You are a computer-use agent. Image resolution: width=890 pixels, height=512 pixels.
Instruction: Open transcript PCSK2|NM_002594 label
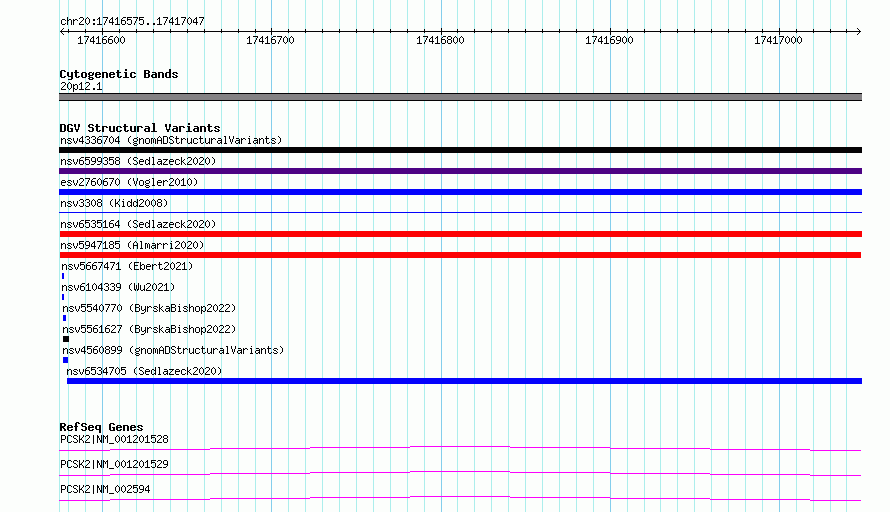click(x=105, y=489)
